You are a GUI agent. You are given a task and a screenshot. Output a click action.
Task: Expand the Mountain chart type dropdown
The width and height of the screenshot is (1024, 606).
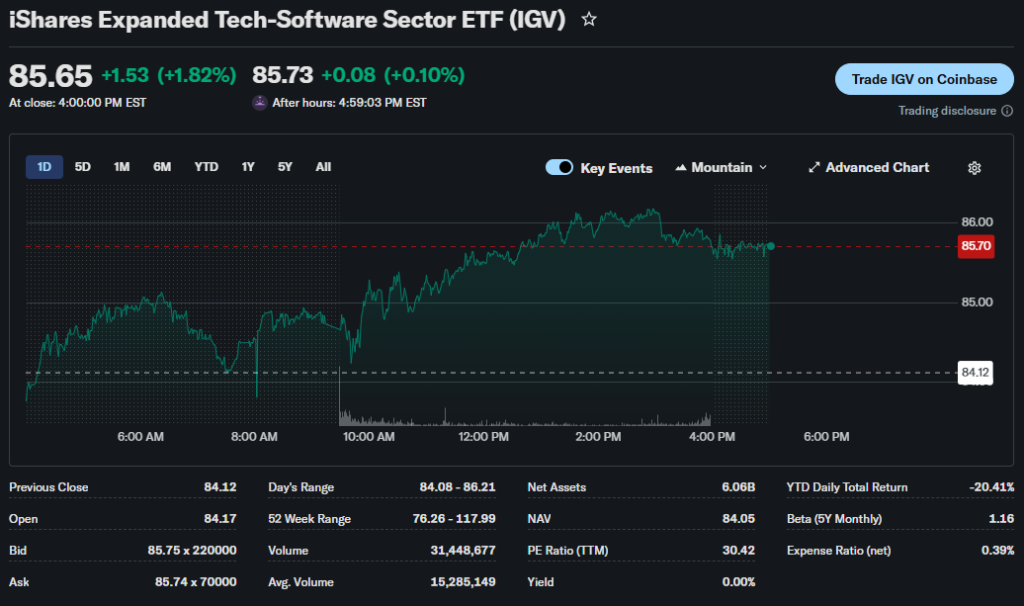point(762,168)
